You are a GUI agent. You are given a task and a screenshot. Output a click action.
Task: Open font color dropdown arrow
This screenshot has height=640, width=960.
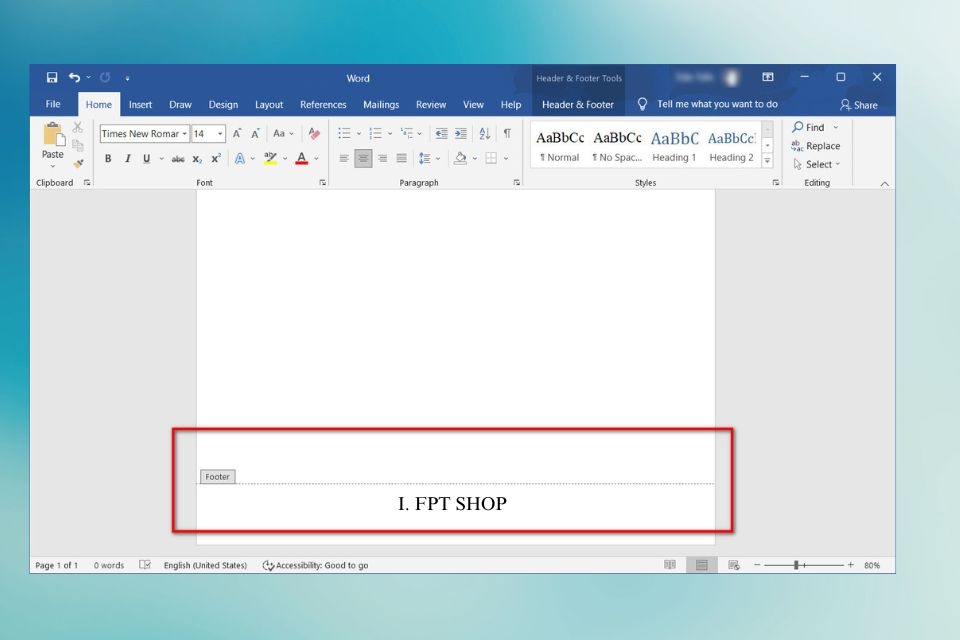click(x=317, y=159)
